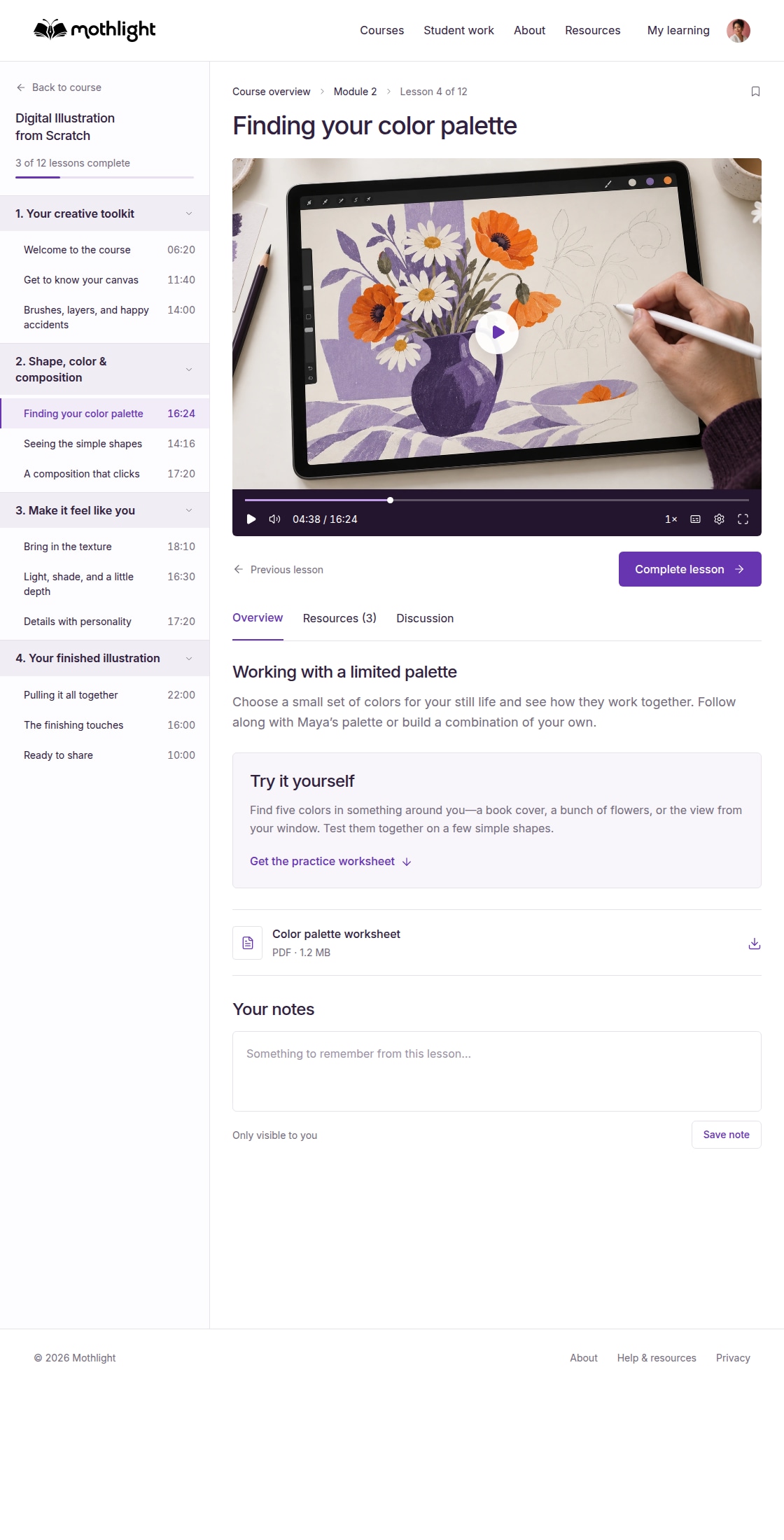Open Help & resources in the footer
784x1540 pixels.
pos(657,1358)
